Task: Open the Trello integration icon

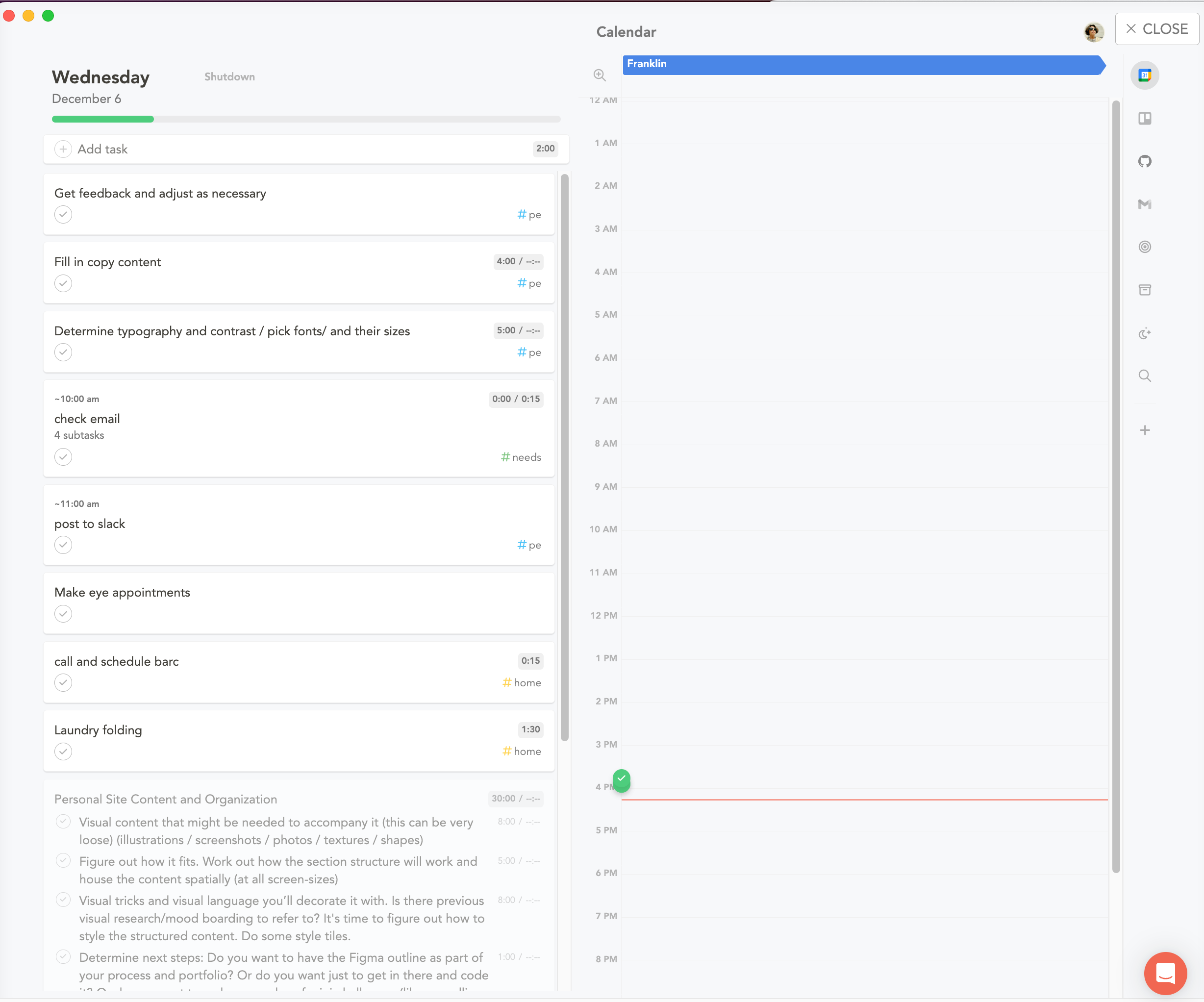Action: click(1144, 119)
